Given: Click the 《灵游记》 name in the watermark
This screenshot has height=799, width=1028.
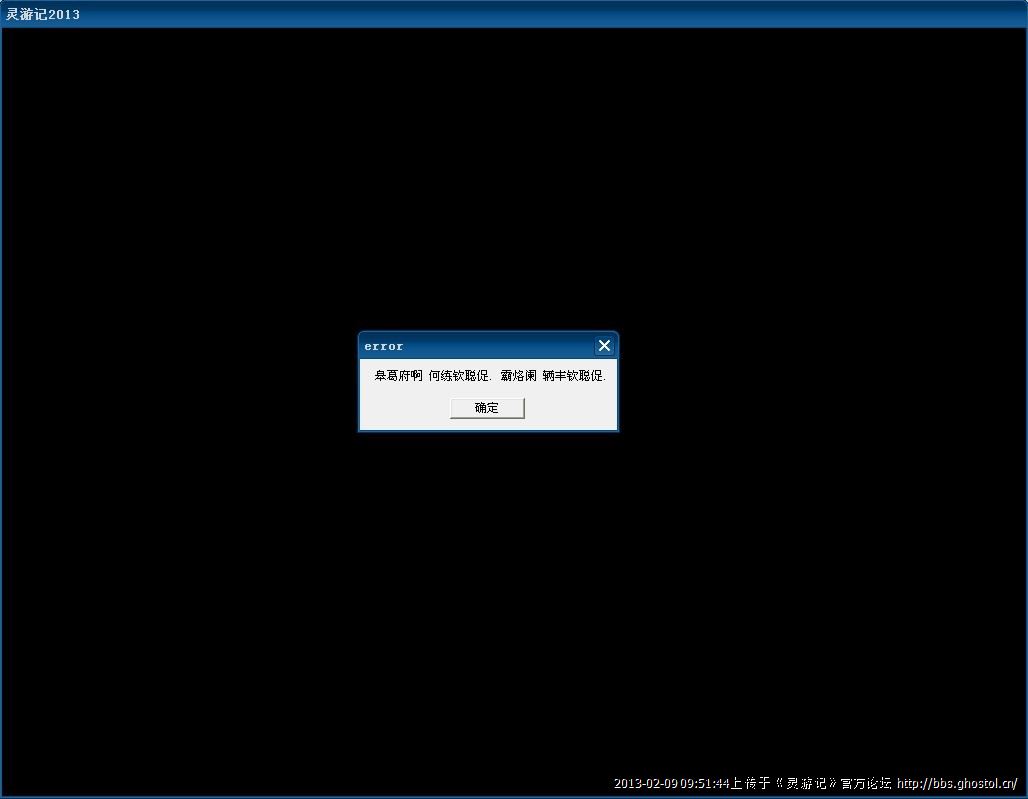Looking at the screenshot, I should click(x=805, y=784).
